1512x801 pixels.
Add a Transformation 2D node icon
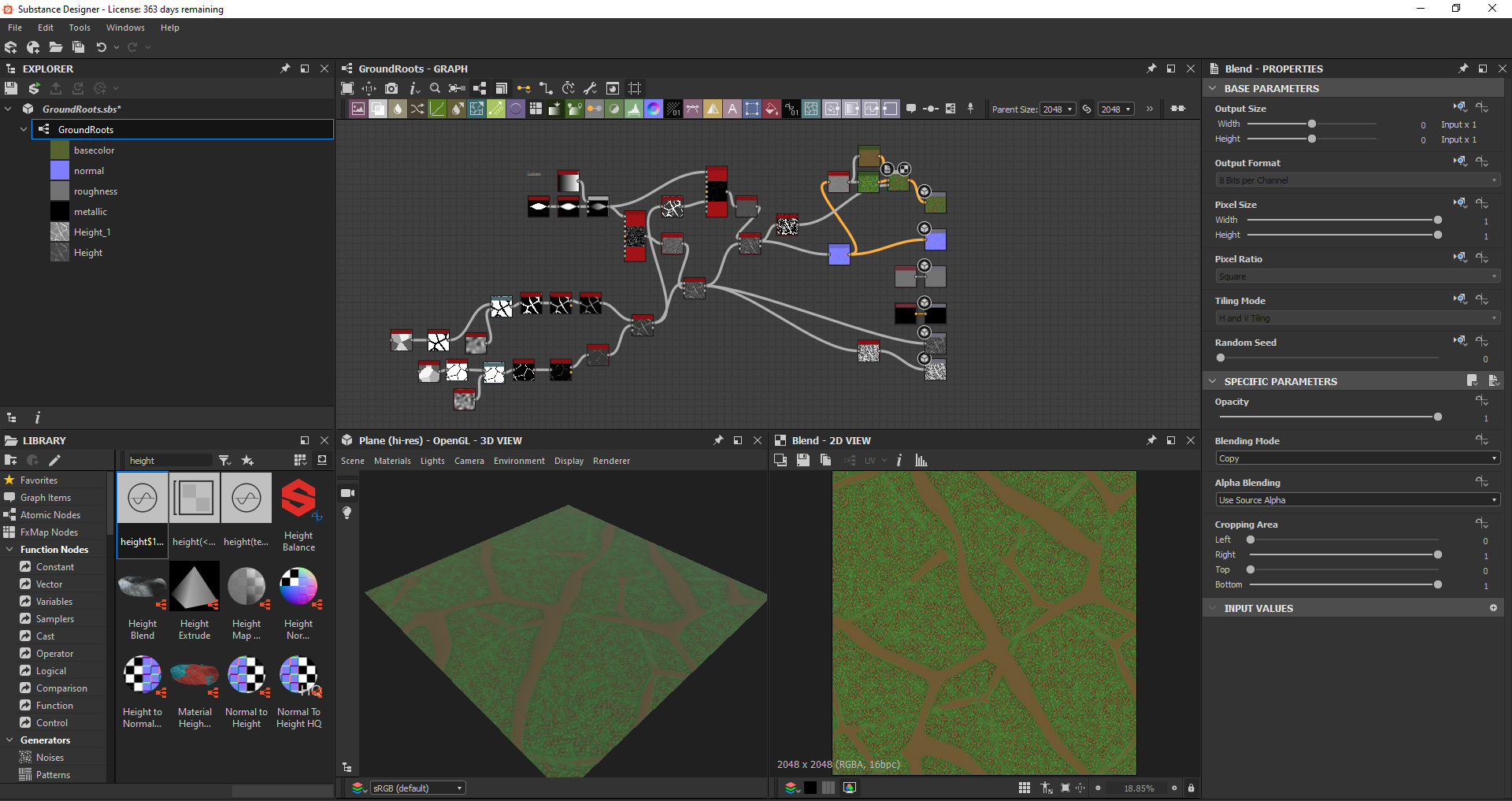point(752,109)
